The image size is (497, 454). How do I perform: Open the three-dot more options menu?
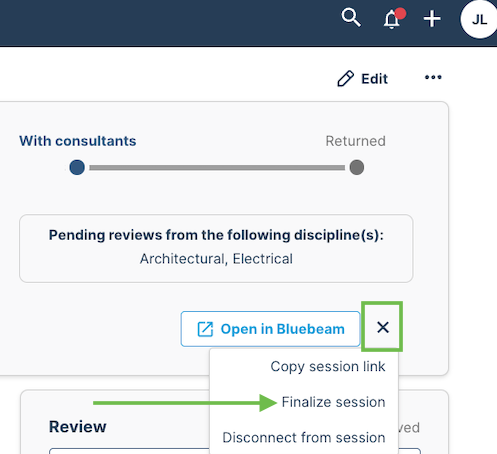click(433, 77)
